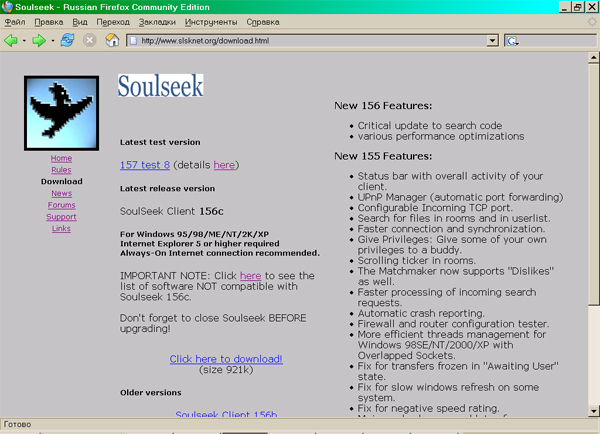Click the Soulseek bird logo image

pyautogui.click(x=62, y=113)
